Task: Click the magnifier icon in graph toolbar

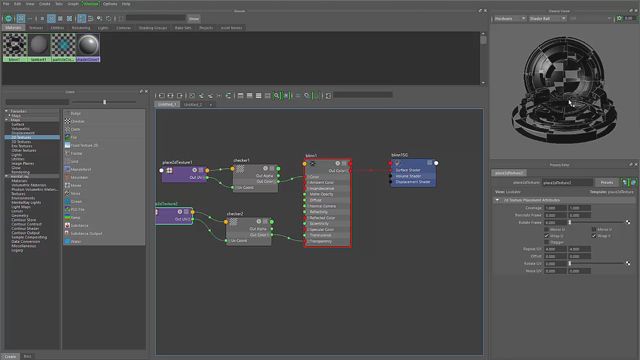Action: pos(276,96)
